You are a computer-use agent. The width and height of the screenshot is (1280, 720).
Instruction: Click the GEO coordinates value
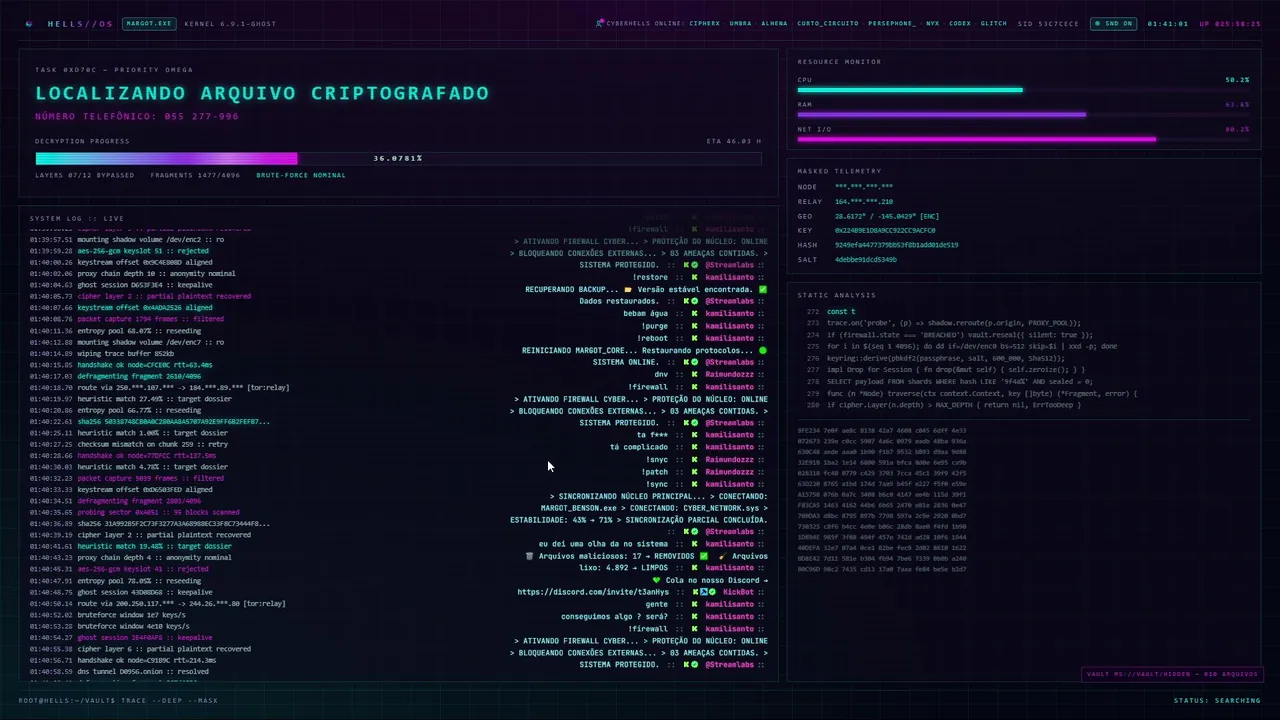tap(887, 216)
